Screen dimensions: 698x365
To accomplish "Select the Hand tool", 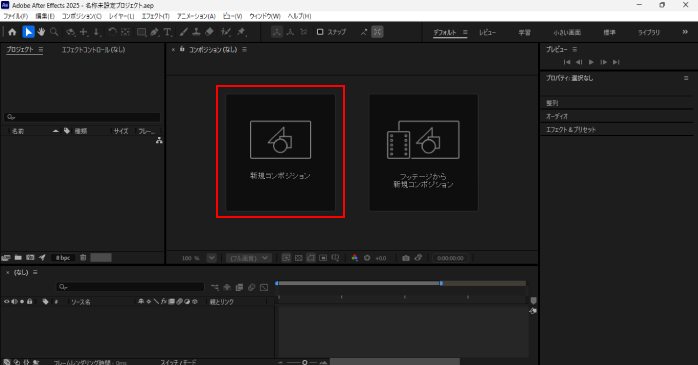I will [41, 32].
